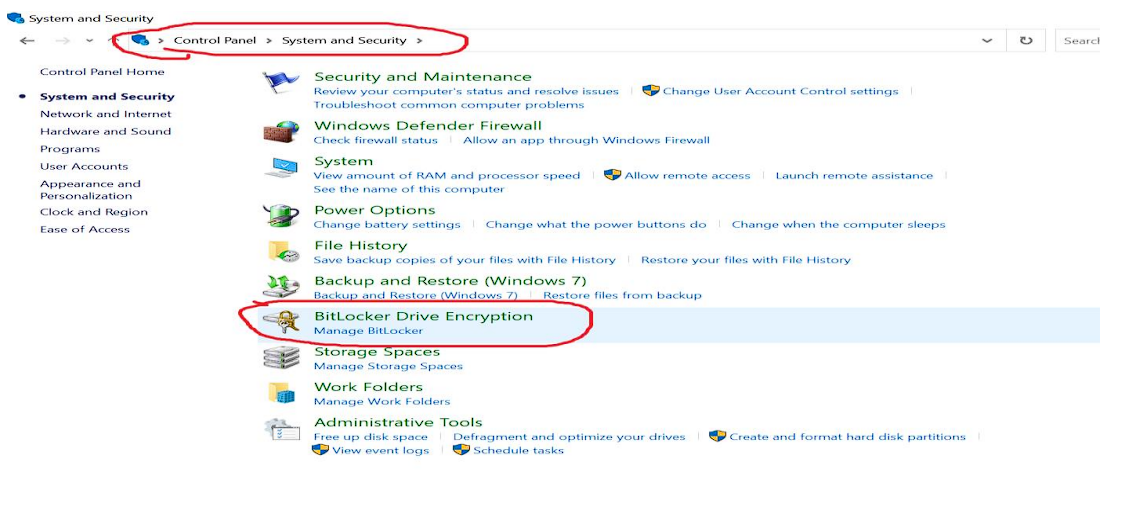Click Schedule tasks
Viewport: 1133px width, 515px height.
[x=518, y=451]
